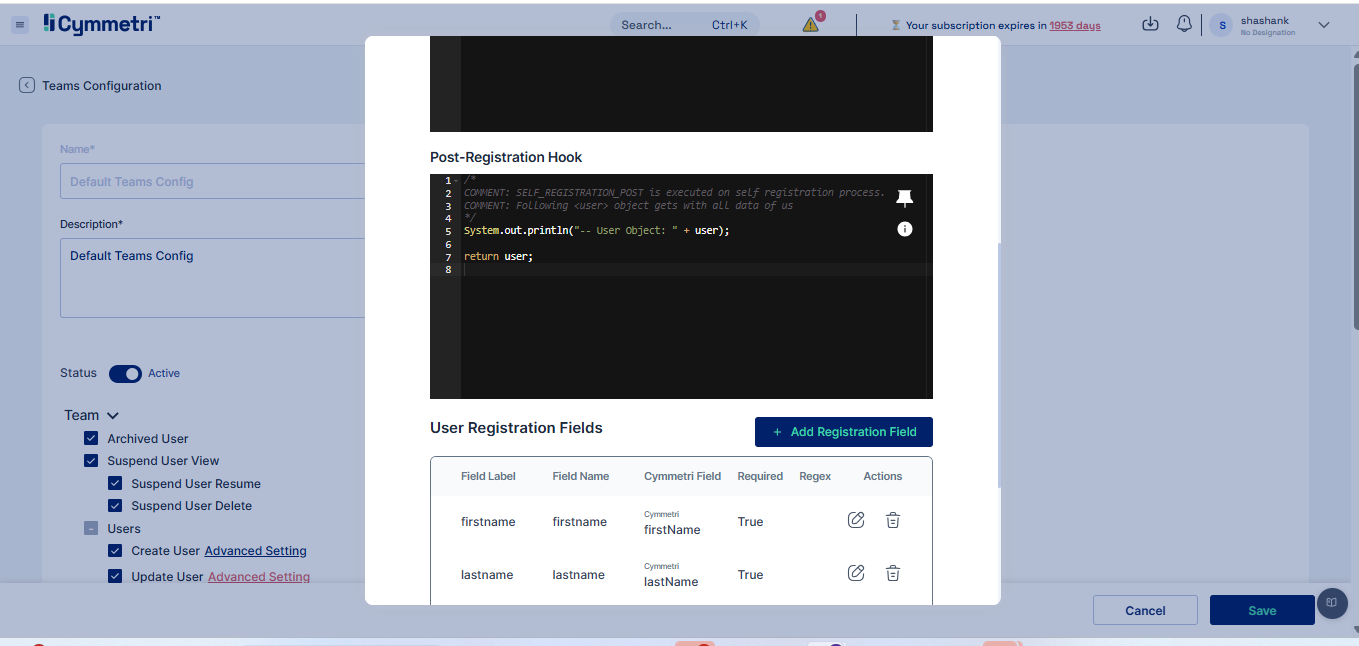The width and height of the screenshot is (1359, 646).
Task: Click the upper dark code editor
Action: coord(681,84)
